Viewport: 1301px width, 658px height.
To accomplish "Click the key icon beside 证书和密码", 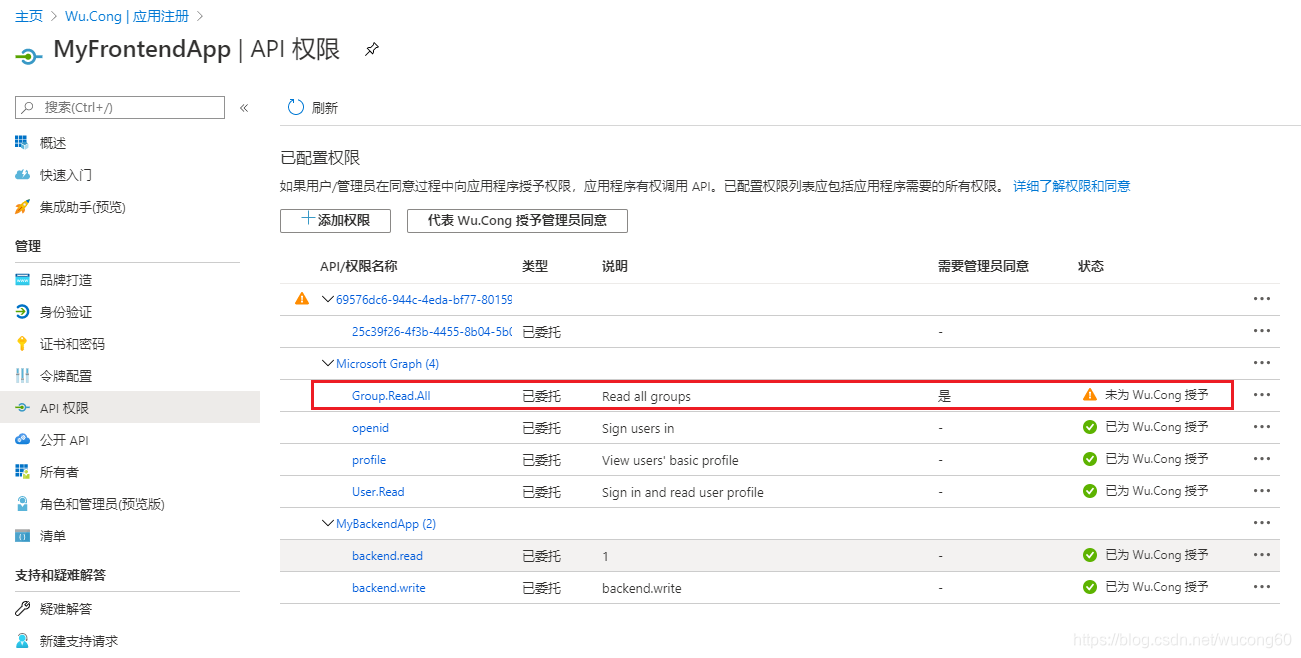I will (22, 344).
